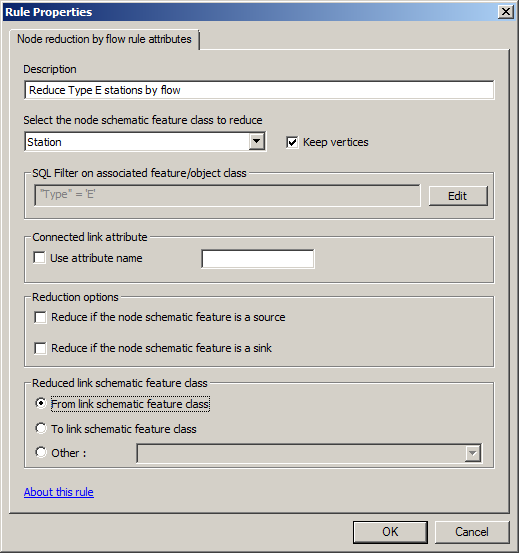Check Reduce if node is a sink

40,348
